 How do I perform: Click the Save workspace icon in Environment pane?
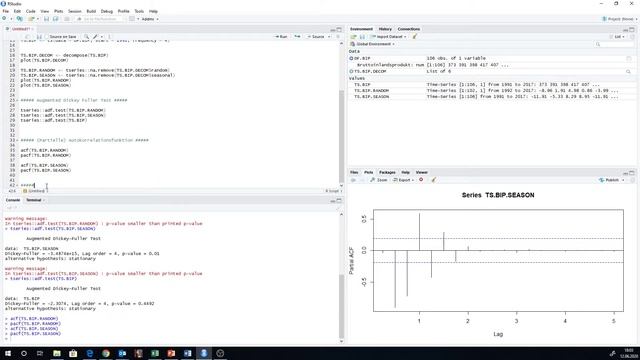[x=362, y=37]
